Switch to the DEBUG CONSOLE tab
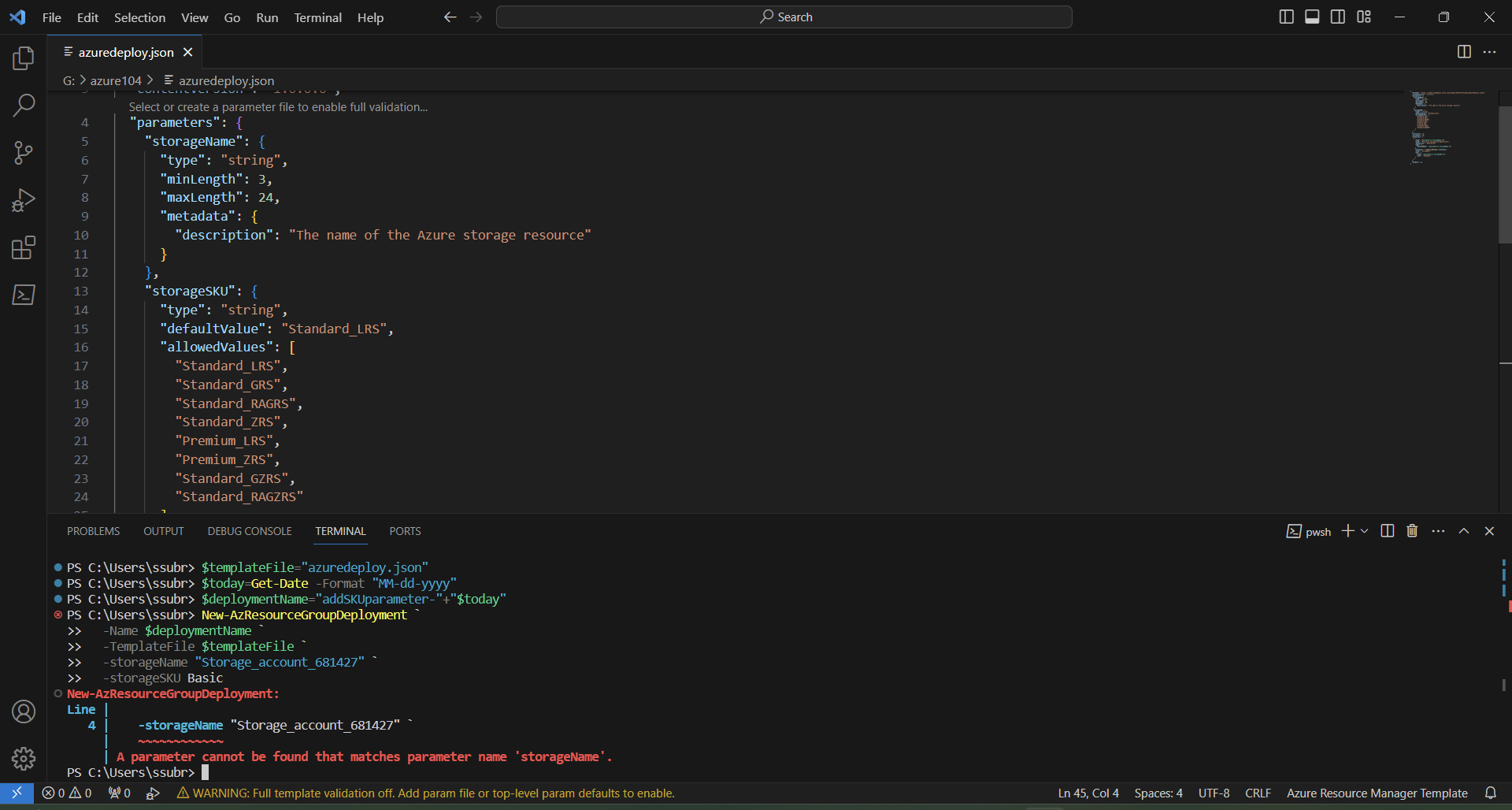The width and height of the screenshot is (1512, 810). [250, 531]
